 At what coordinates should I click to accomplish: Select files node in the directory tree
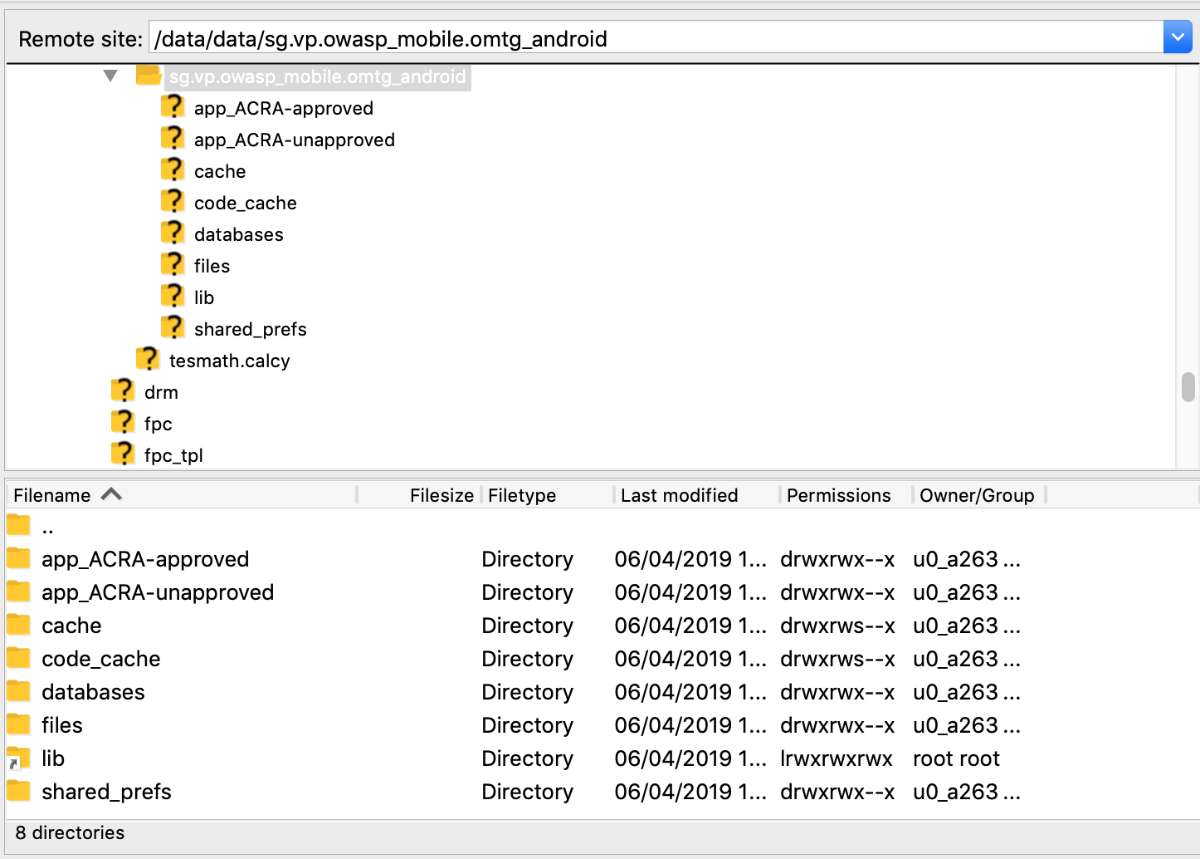click(x=212, y=266)
